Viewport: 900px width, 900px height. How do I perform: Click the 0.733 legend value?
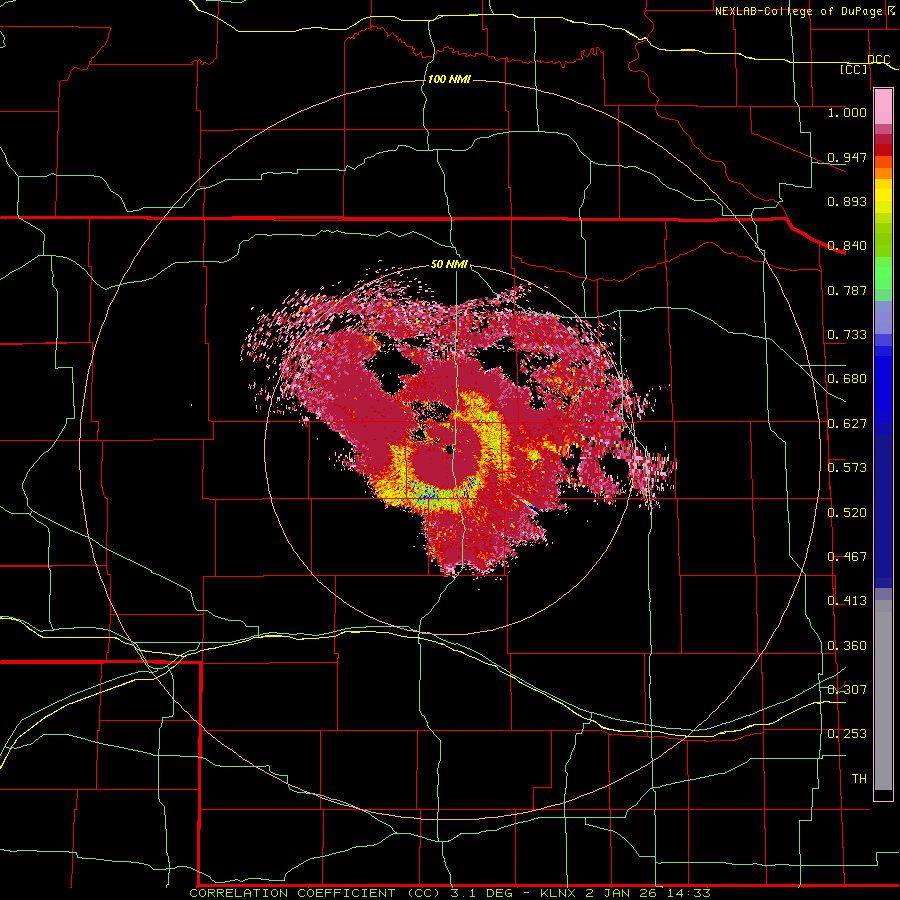847,335
